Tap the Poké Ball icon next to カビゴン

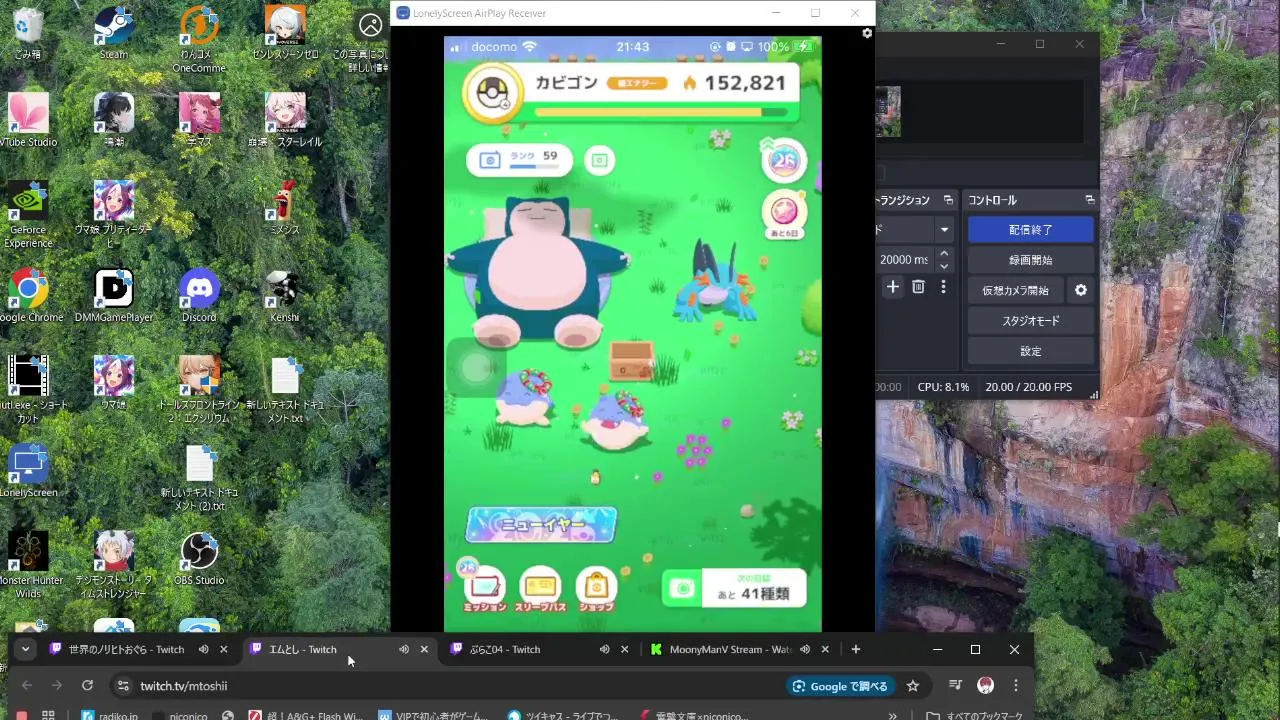[x=492, y=92]
